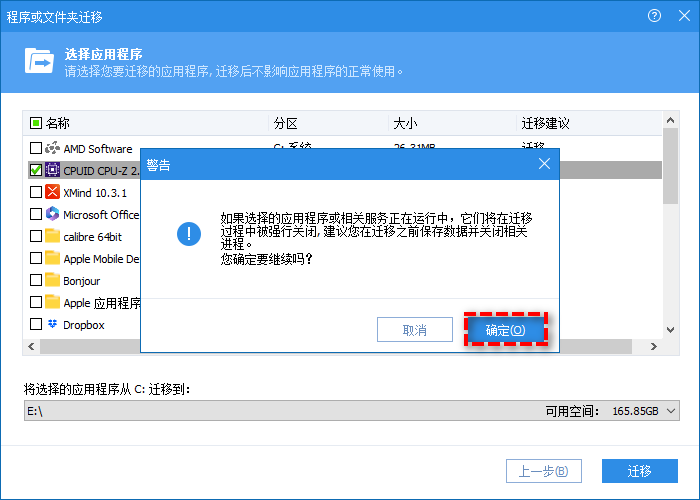This screenshot has width=700, height=500.
Task: Click the AMD Software app icon
Action: (52, 148)
